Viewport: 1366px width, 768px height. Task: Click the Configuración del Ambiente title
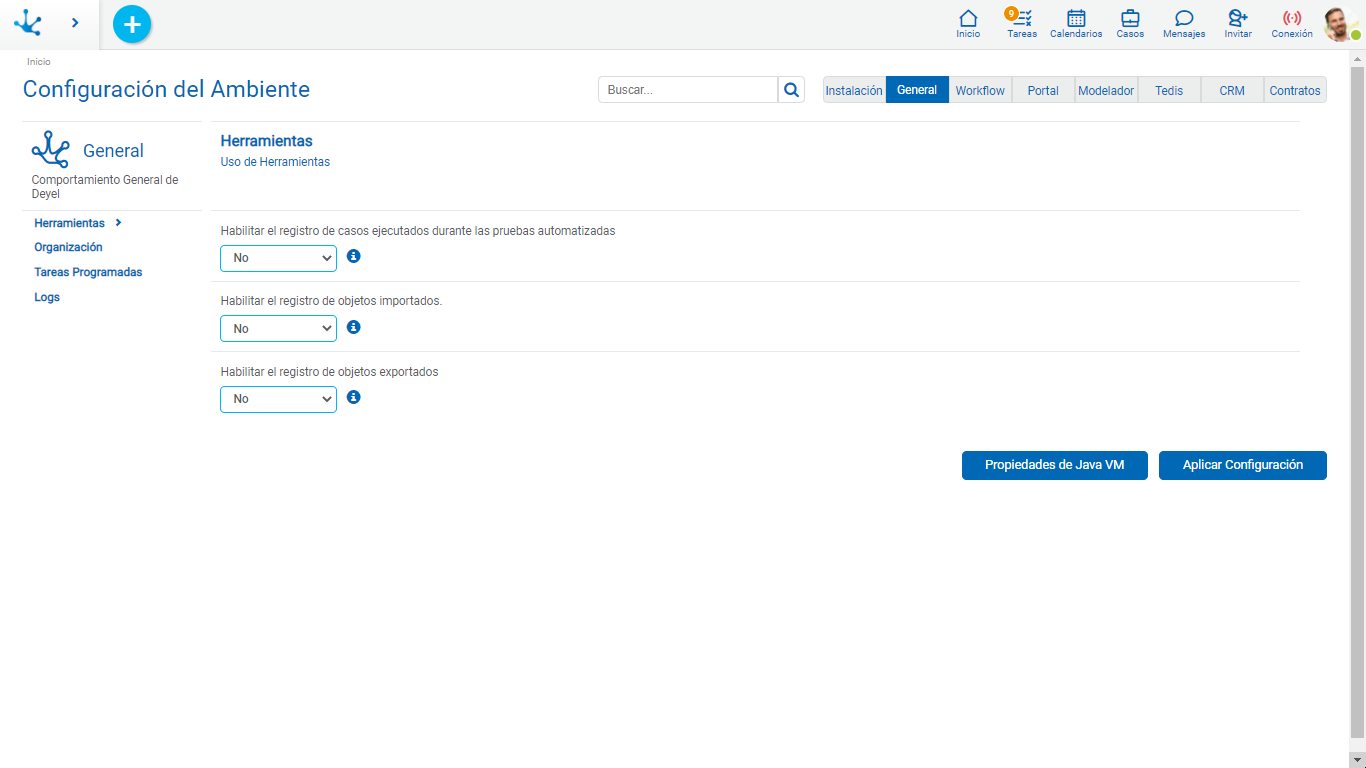(x=166, y=89)
